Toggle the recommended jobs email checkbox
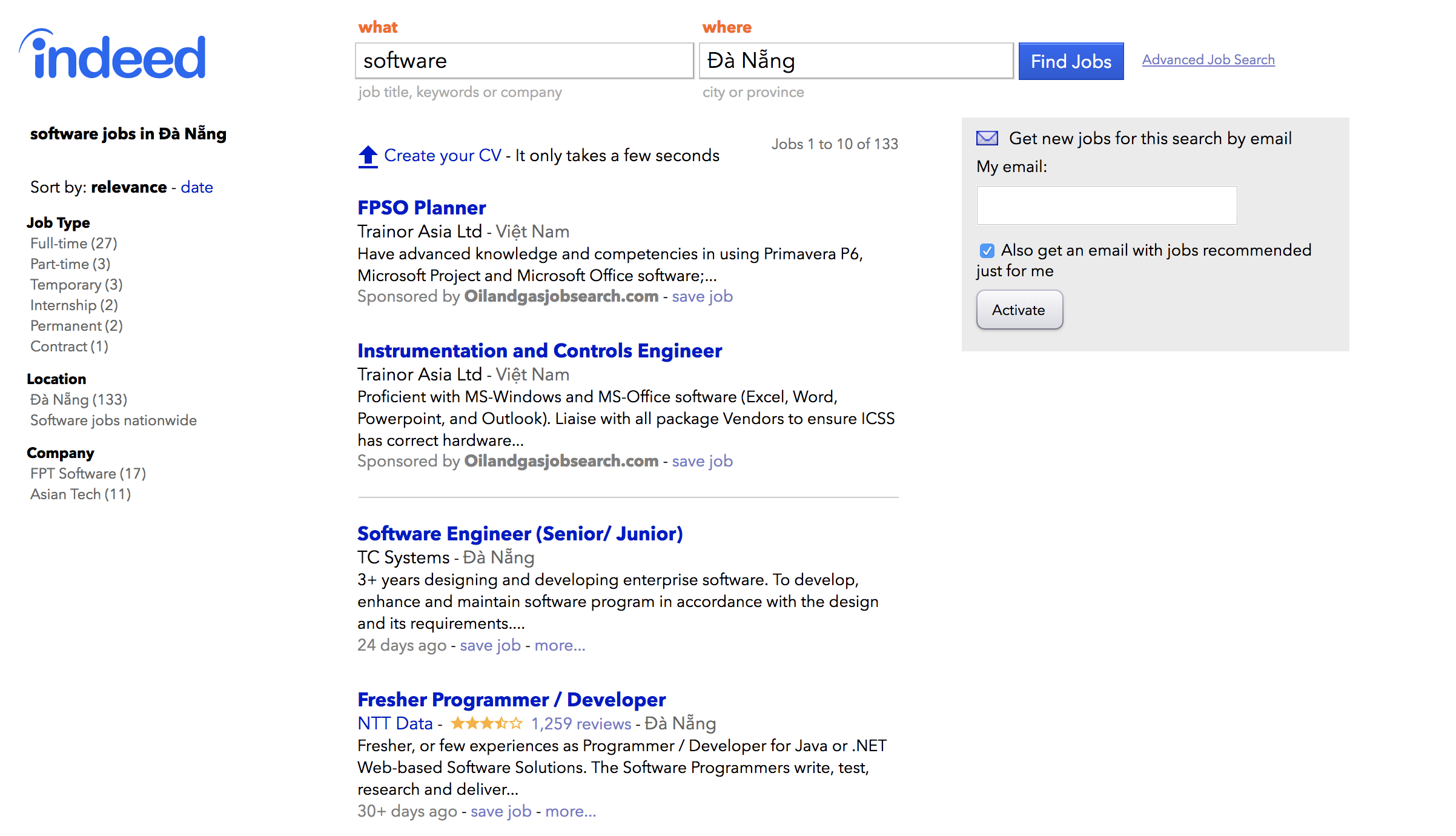Screen dimensions: 1456x836 [987, 251]
